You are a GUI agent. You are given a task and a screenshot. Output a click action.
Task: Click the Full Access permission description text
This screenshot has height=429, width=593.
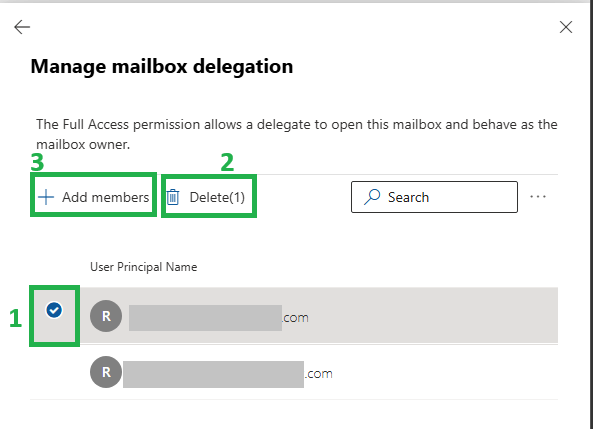click(x=297, y=134)
